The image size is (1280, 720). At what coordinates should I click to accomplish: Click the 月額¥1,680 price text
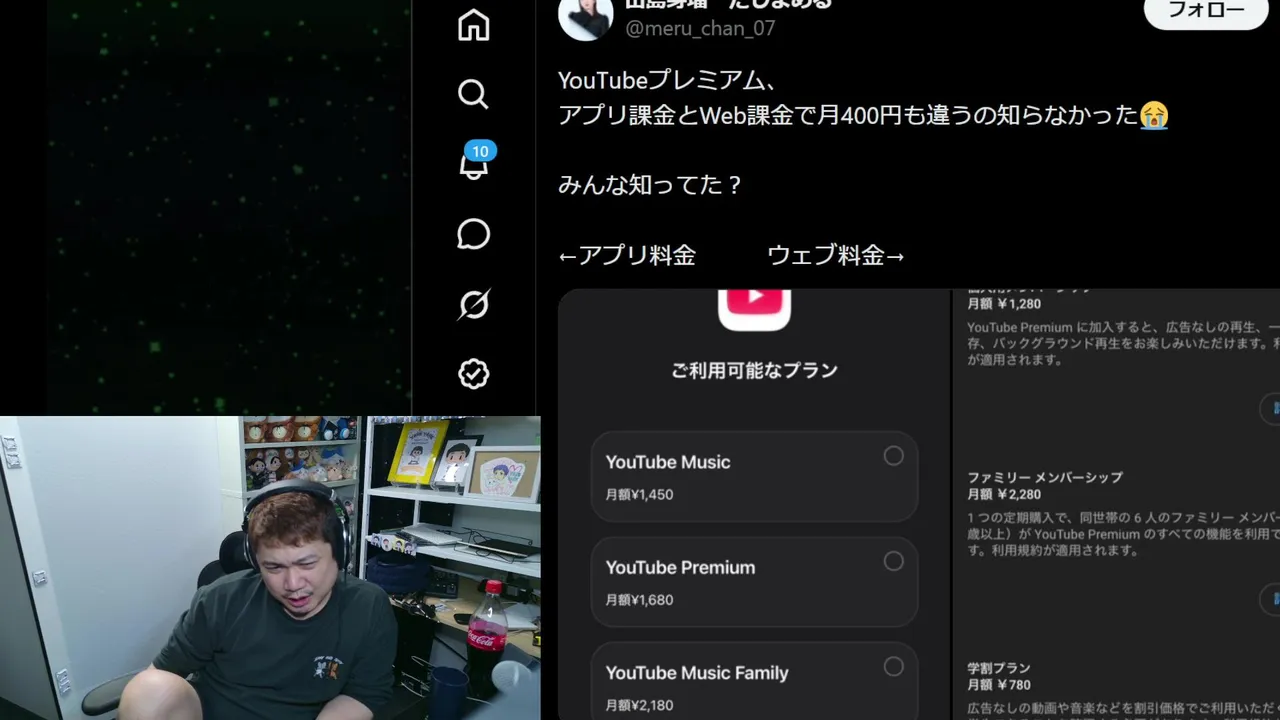[x=639, y=600]
